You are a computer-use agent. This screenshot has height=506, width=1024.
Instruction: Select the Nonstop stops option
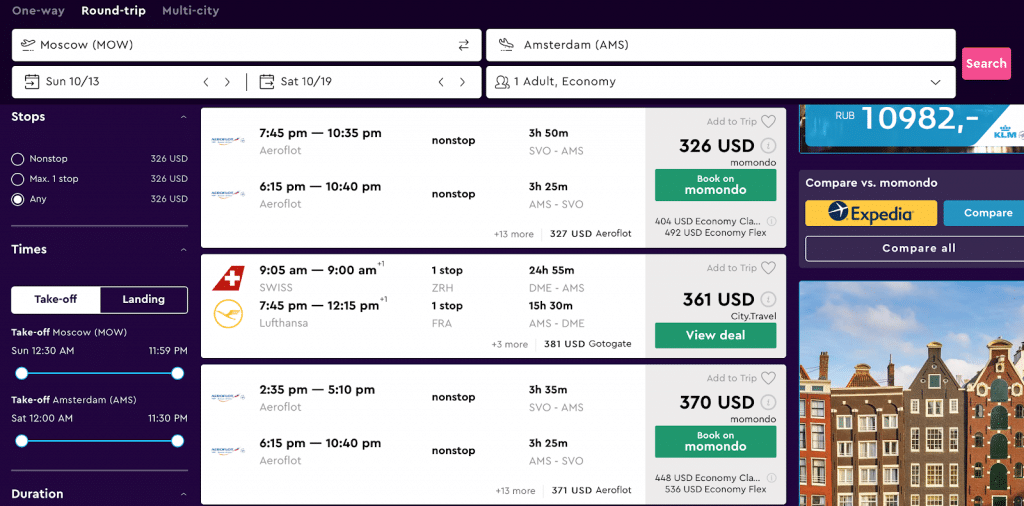18,159
